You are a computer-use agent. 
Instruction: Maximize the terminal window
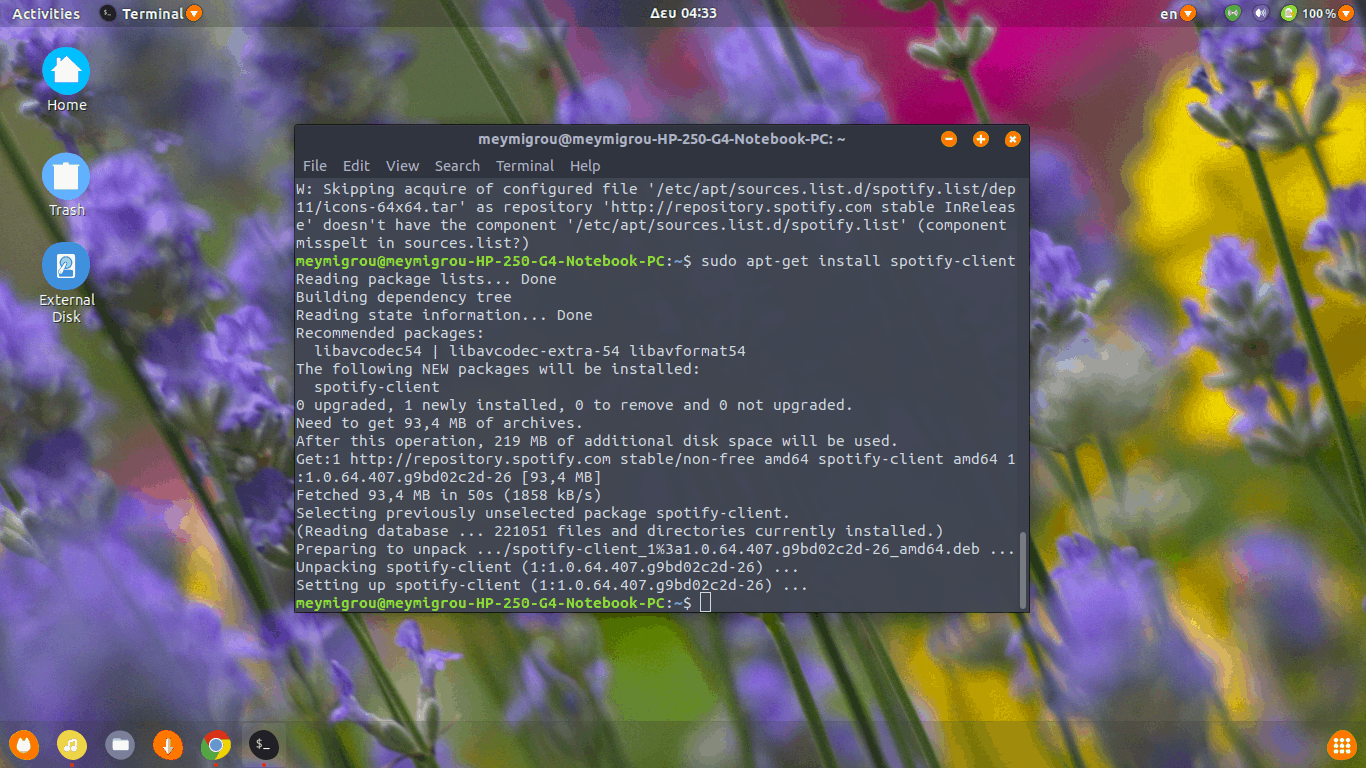(x=981, y=139)
